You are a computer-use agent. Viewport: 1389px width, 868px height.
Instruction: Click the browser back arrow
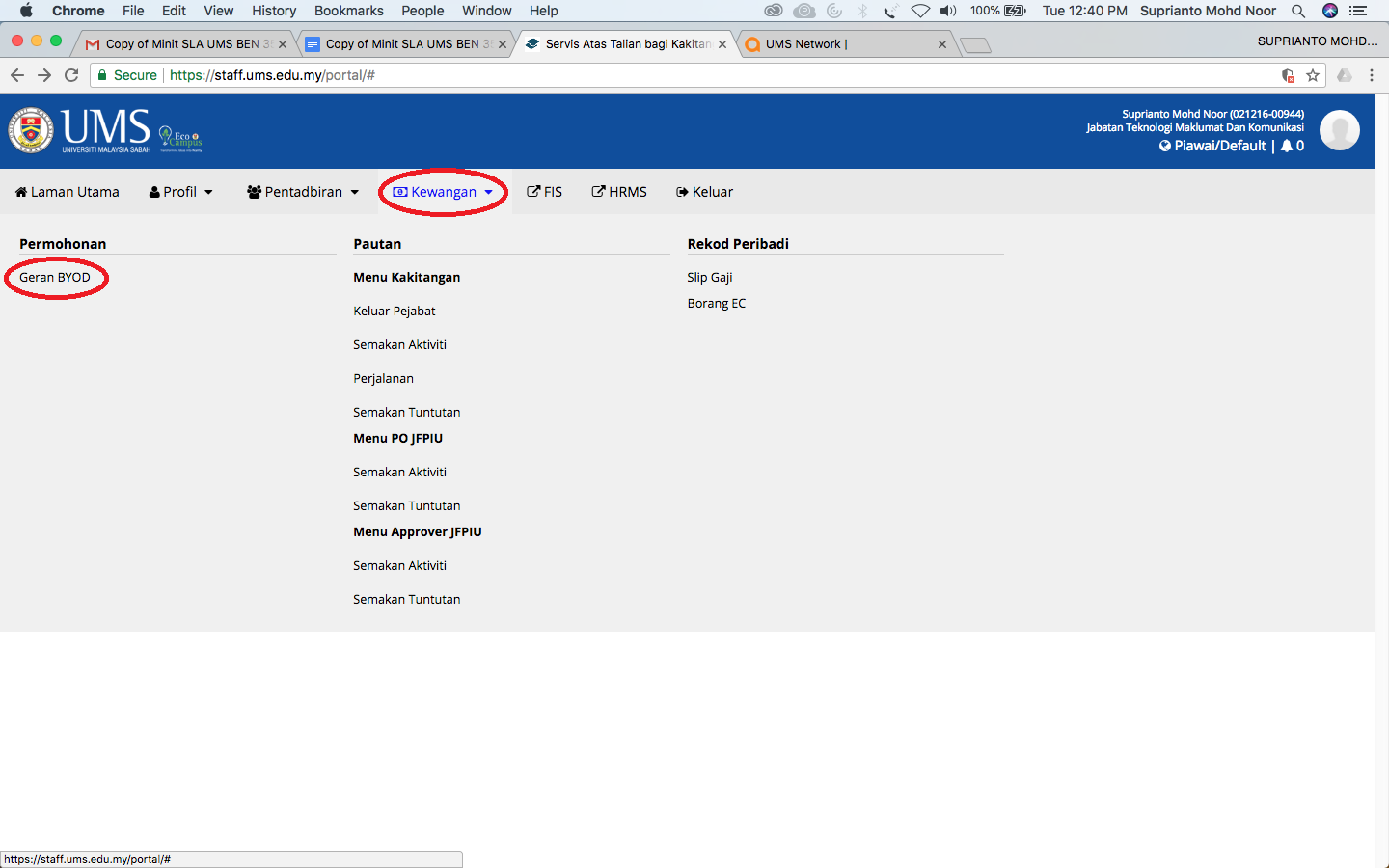point(17,75)
